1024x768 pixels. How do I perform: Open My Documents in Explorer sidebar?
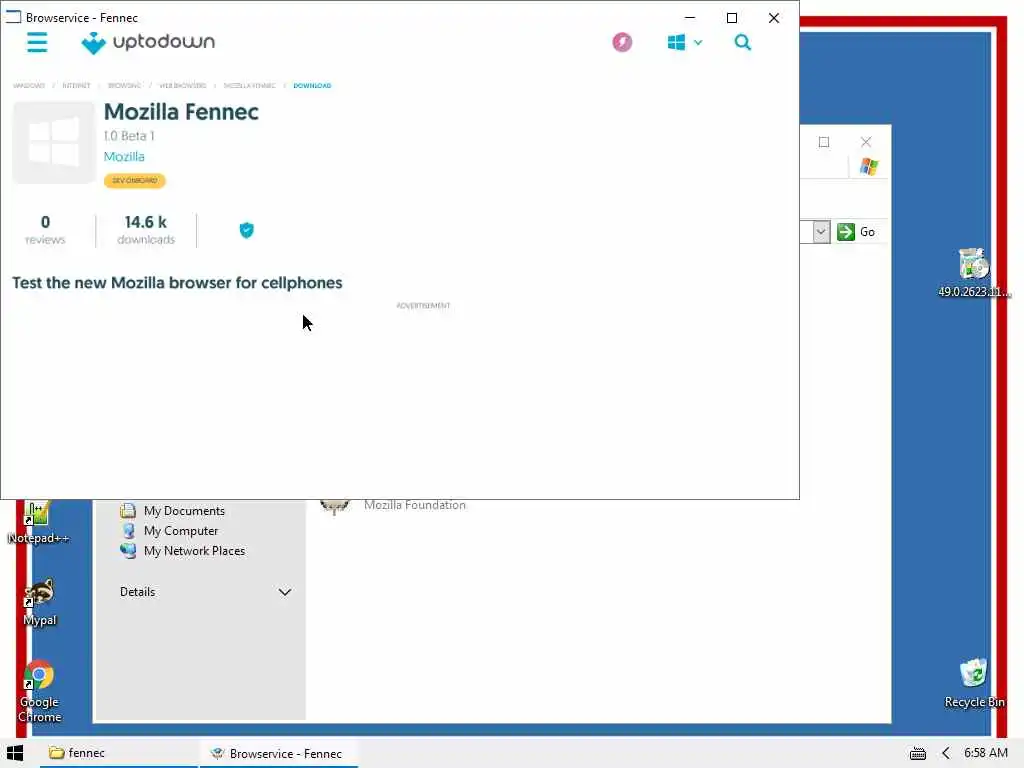(172, 511)
